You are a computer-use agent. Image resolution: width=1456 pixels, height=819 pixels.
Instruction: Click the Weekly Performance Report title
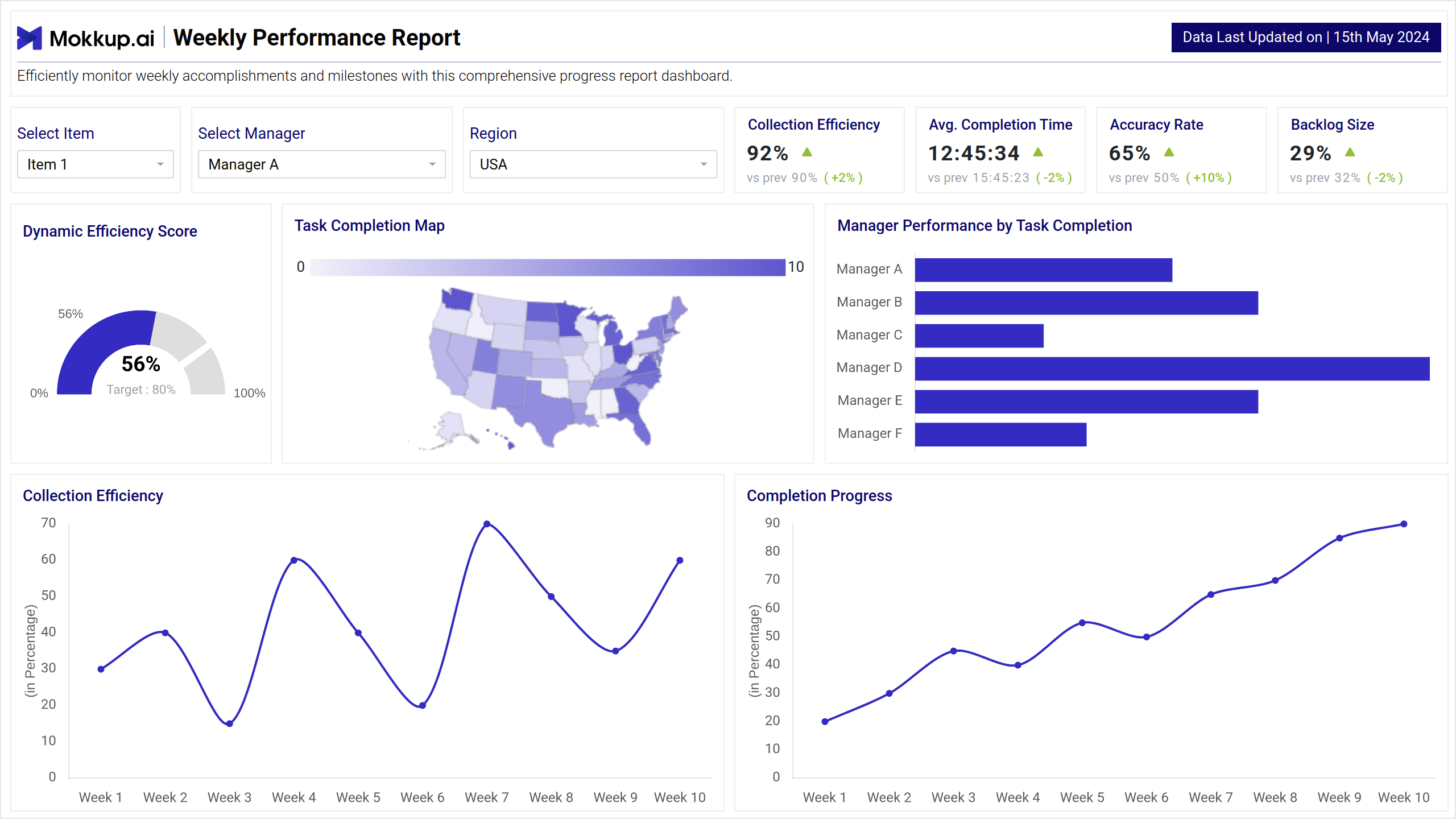317,38
